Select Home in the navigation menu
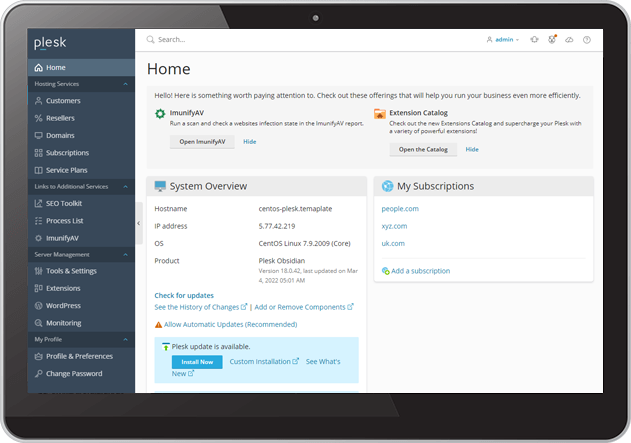Screen dimensions: 631x443 (55, 67)
